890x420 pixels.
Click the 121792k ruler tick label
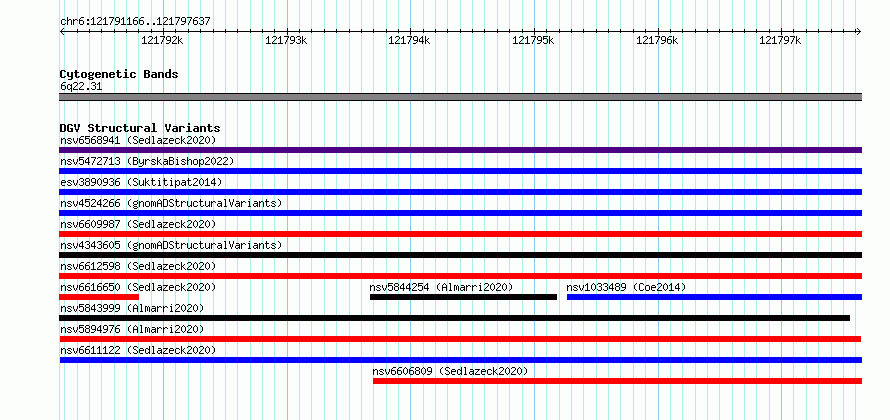(162, 40)
